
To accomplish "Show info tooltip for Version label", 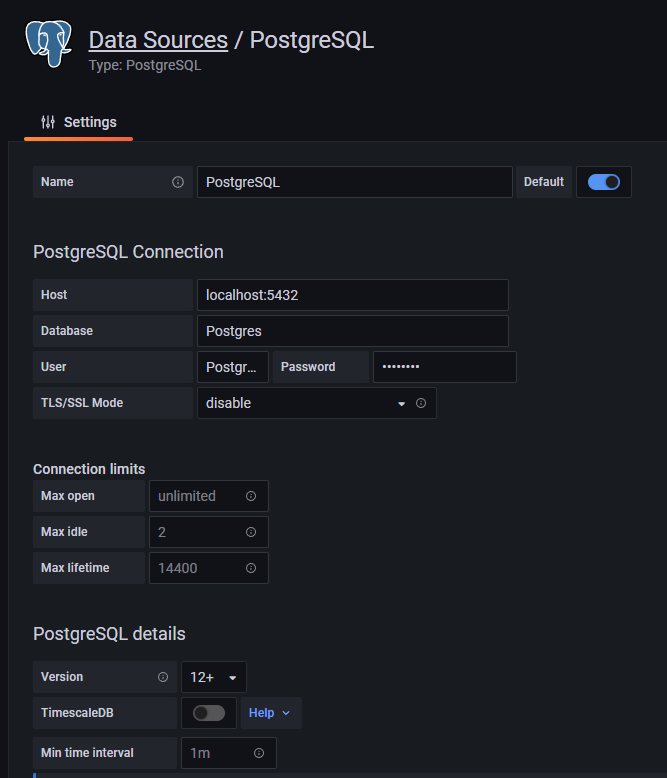I will (163, 677).
